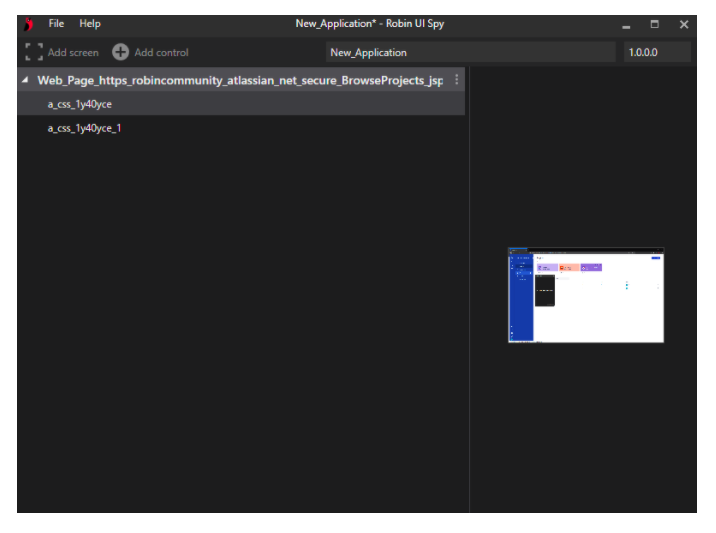Click the divider between tree and preview panels

coord(469,300)
